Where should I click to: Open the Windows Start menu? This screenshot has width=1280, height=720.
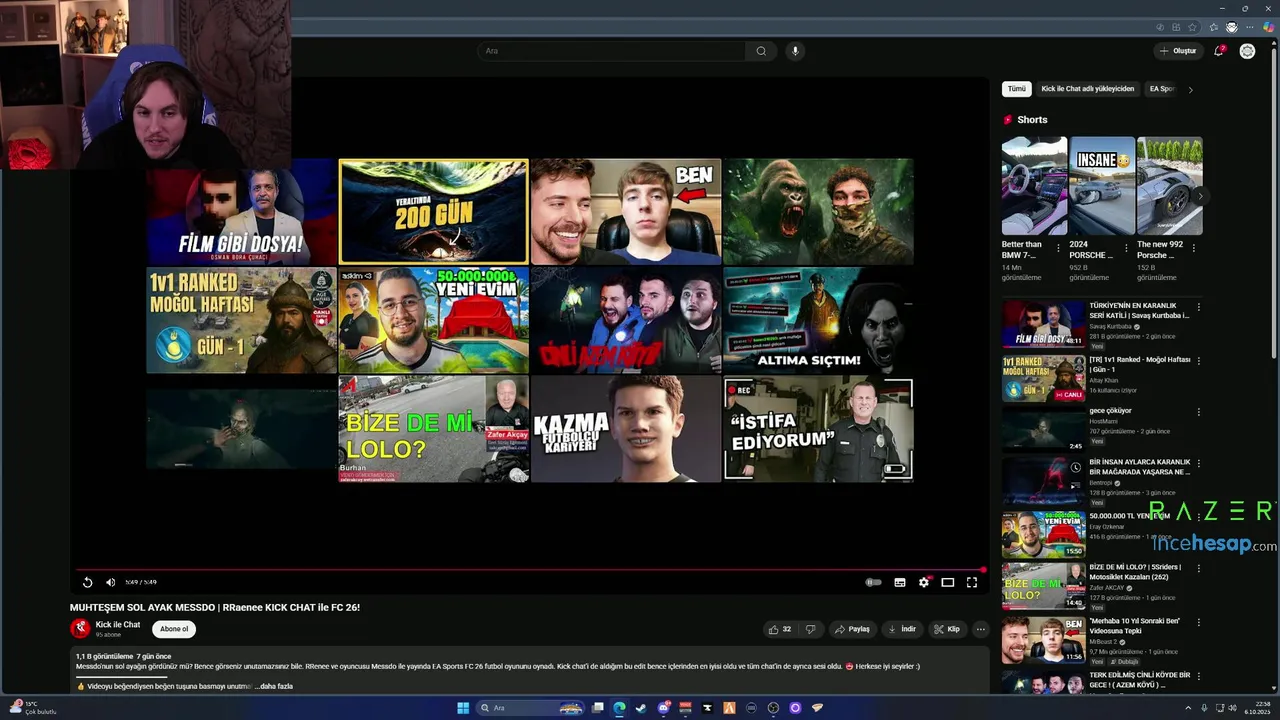pyautogui.click(x=463, y=708)
